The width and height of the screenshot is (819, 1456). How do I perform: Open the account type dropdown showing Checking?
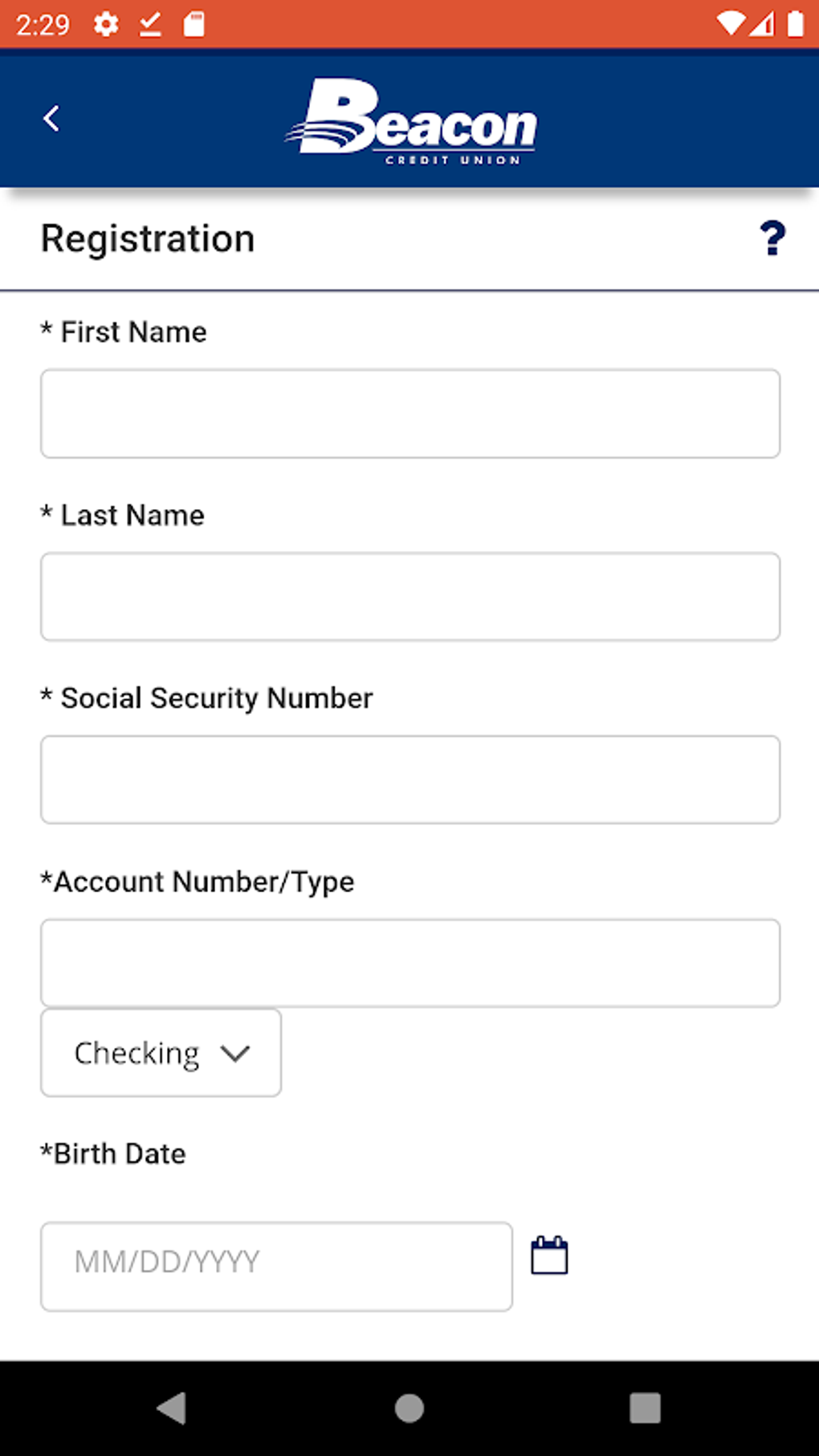click(x=160, y=1052)
